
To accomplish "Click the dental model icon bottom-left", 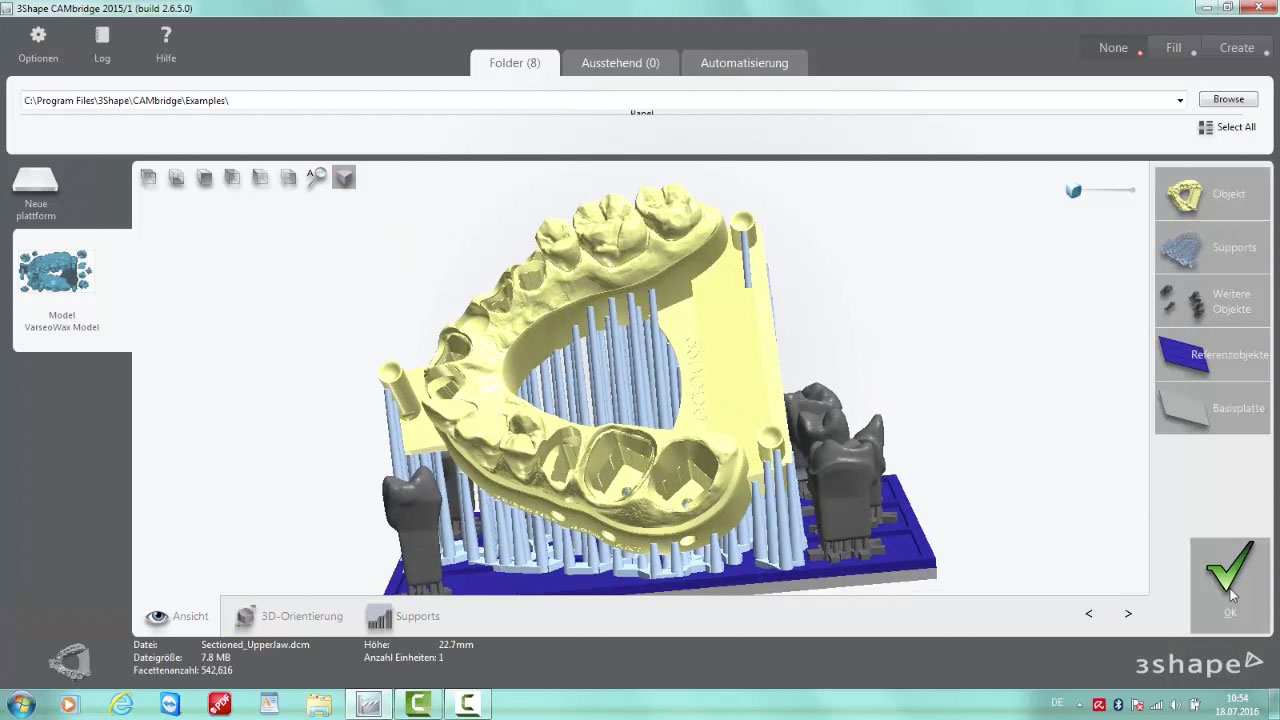I will click(70, 660).
